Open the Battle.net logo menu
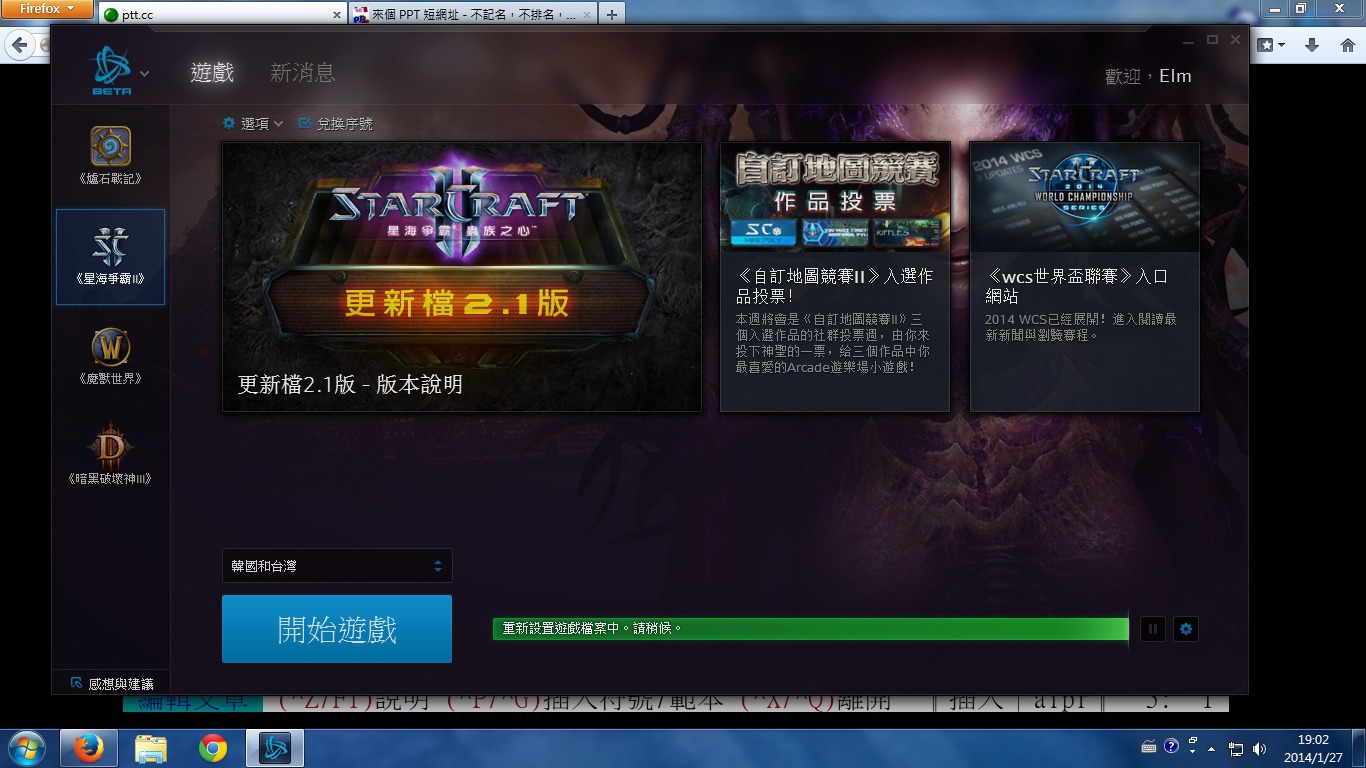 point(118,72)
